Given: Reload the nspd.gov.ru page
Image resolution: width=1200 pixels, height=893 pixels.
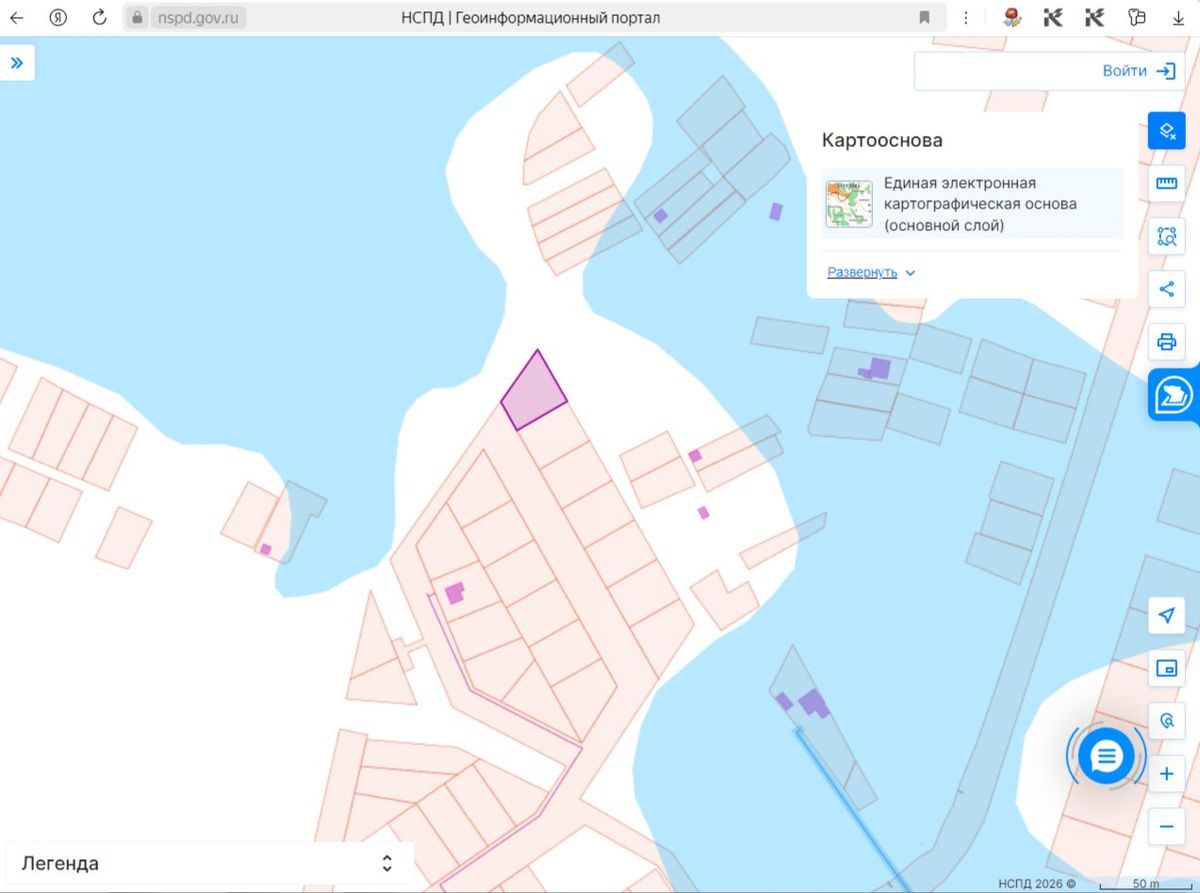Looking at the screenshot, I should point(99,17).
